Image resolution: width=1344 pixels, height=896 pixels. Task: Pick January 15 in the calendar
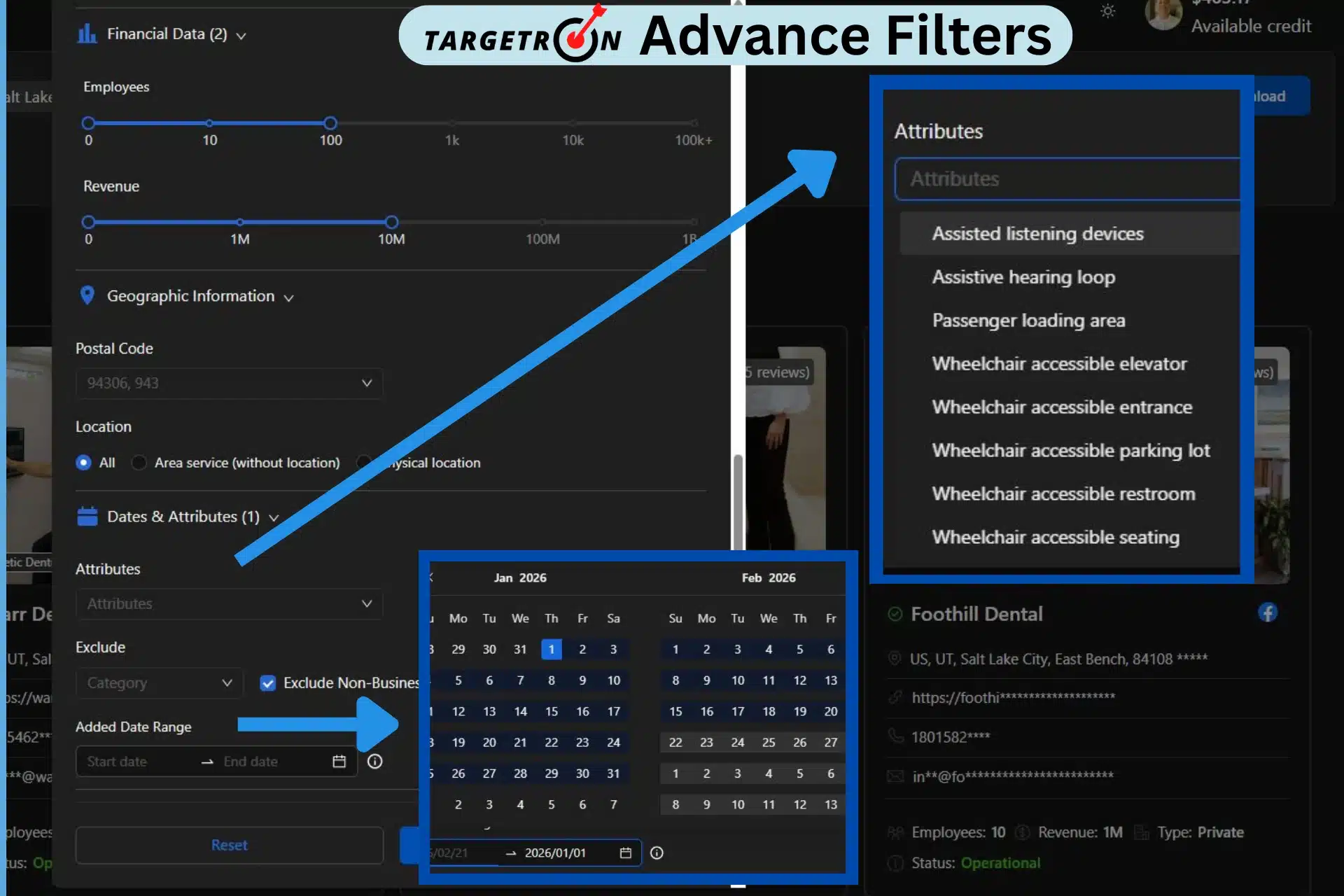tap(552, 711)
